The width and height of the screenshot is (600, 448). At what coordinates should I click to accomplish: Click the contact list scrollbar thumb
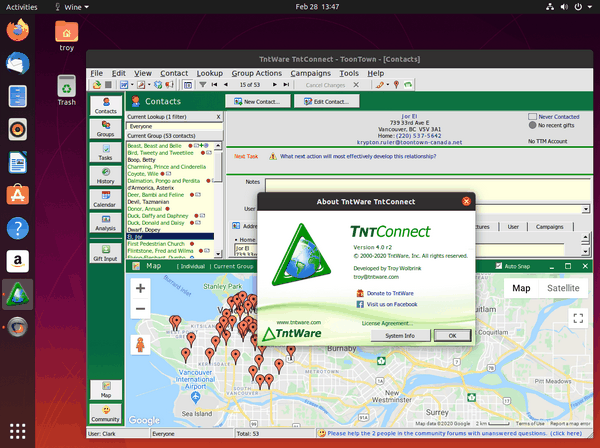click(218, 165)
